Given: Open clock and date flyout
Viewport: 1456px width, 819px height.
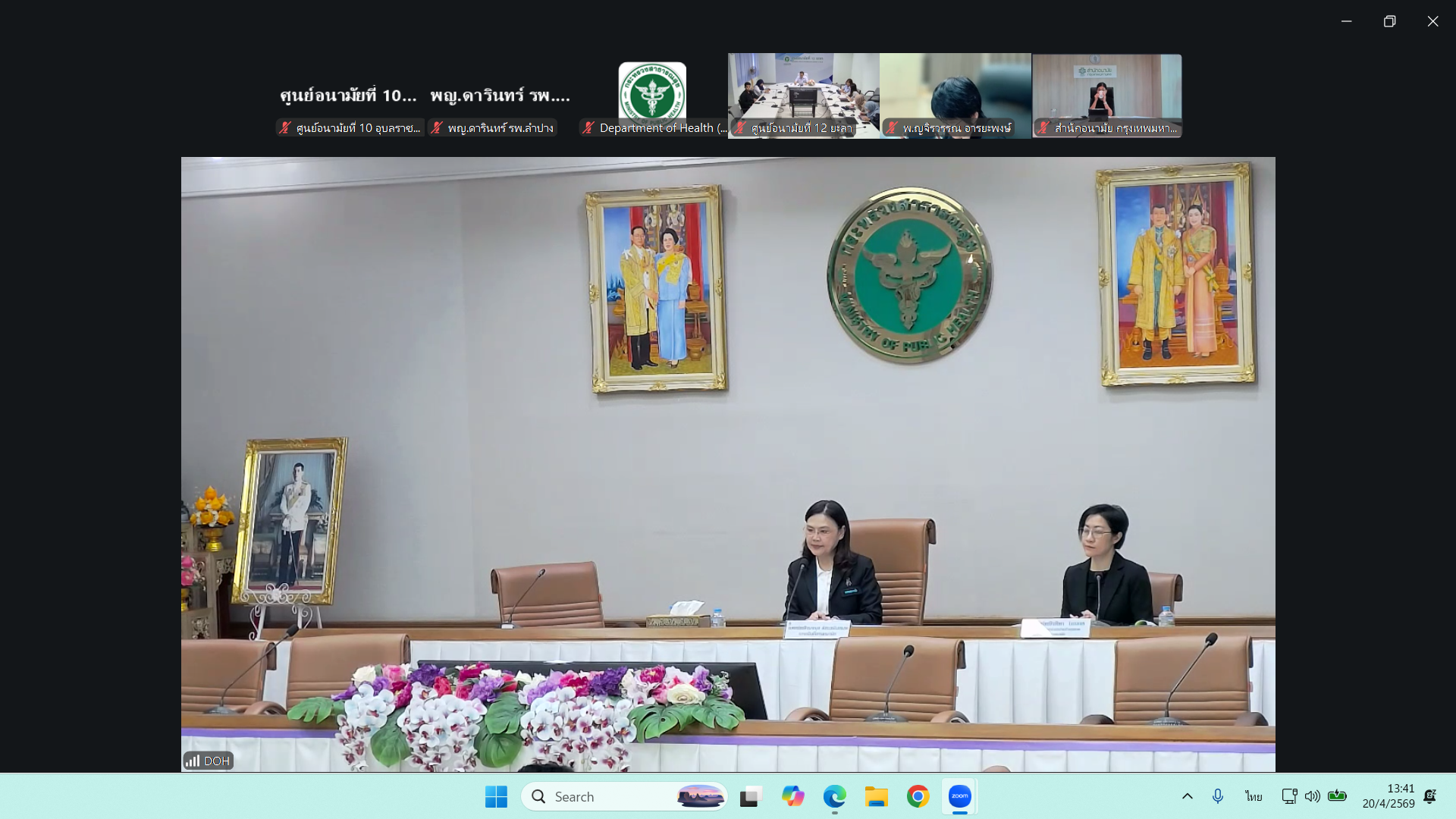Looking at the screenshot, I should tap(1388, 796).
